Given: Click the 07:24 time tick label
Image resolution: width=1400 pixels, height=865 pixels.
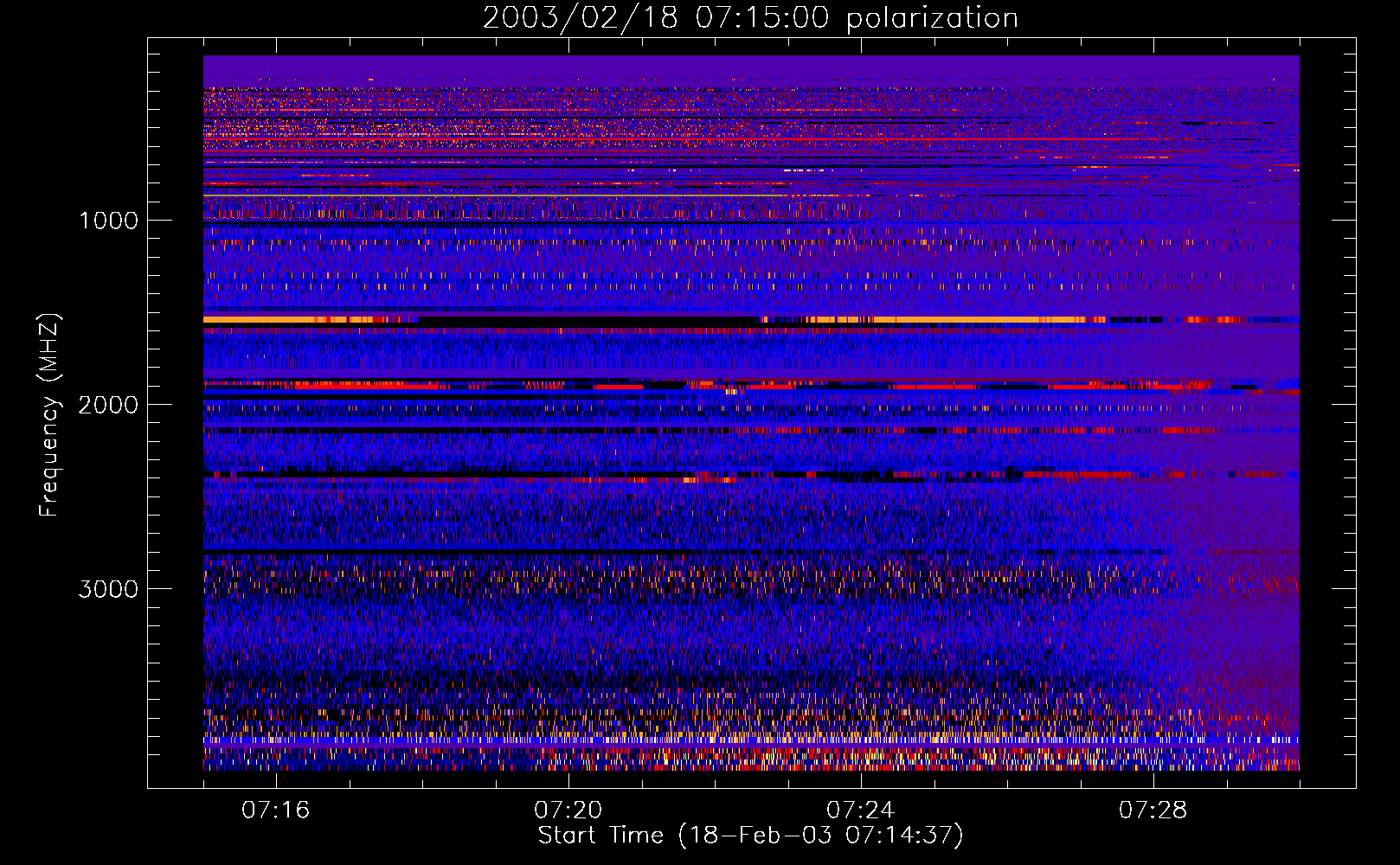Looking at the screenshot, I should (861, 811).
